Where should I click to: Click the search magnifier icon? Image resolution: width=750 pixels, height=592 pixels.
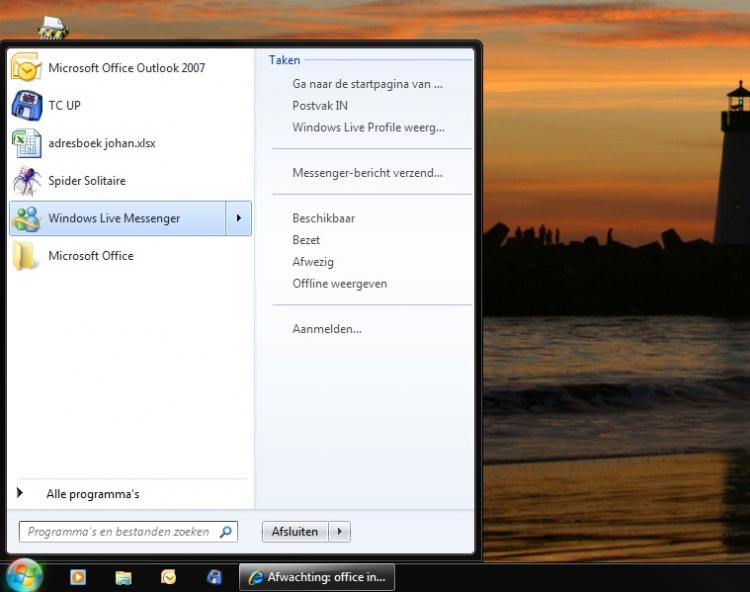[x=226, y=532]
